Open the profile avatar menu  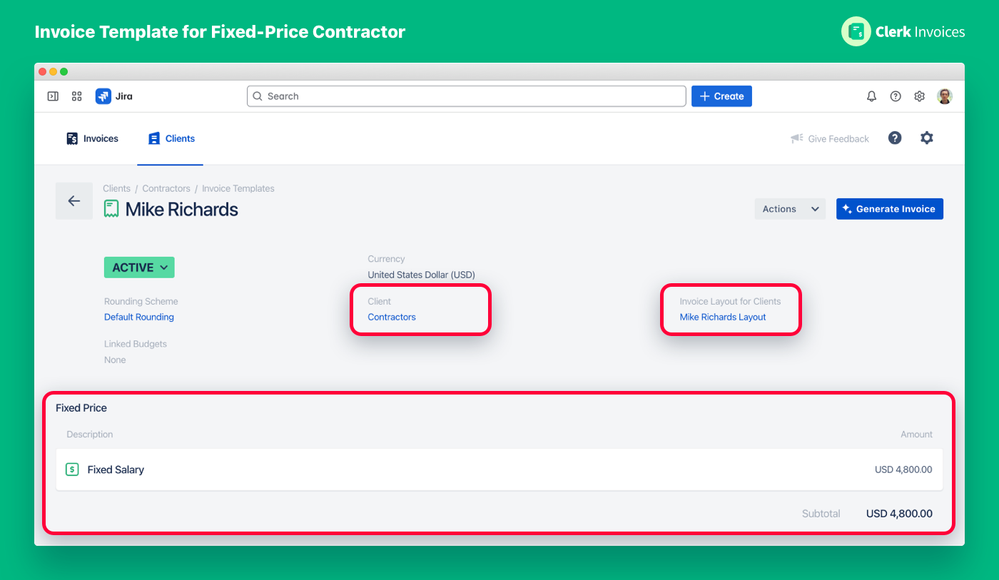pyautogui.click(x=945, y=96)
